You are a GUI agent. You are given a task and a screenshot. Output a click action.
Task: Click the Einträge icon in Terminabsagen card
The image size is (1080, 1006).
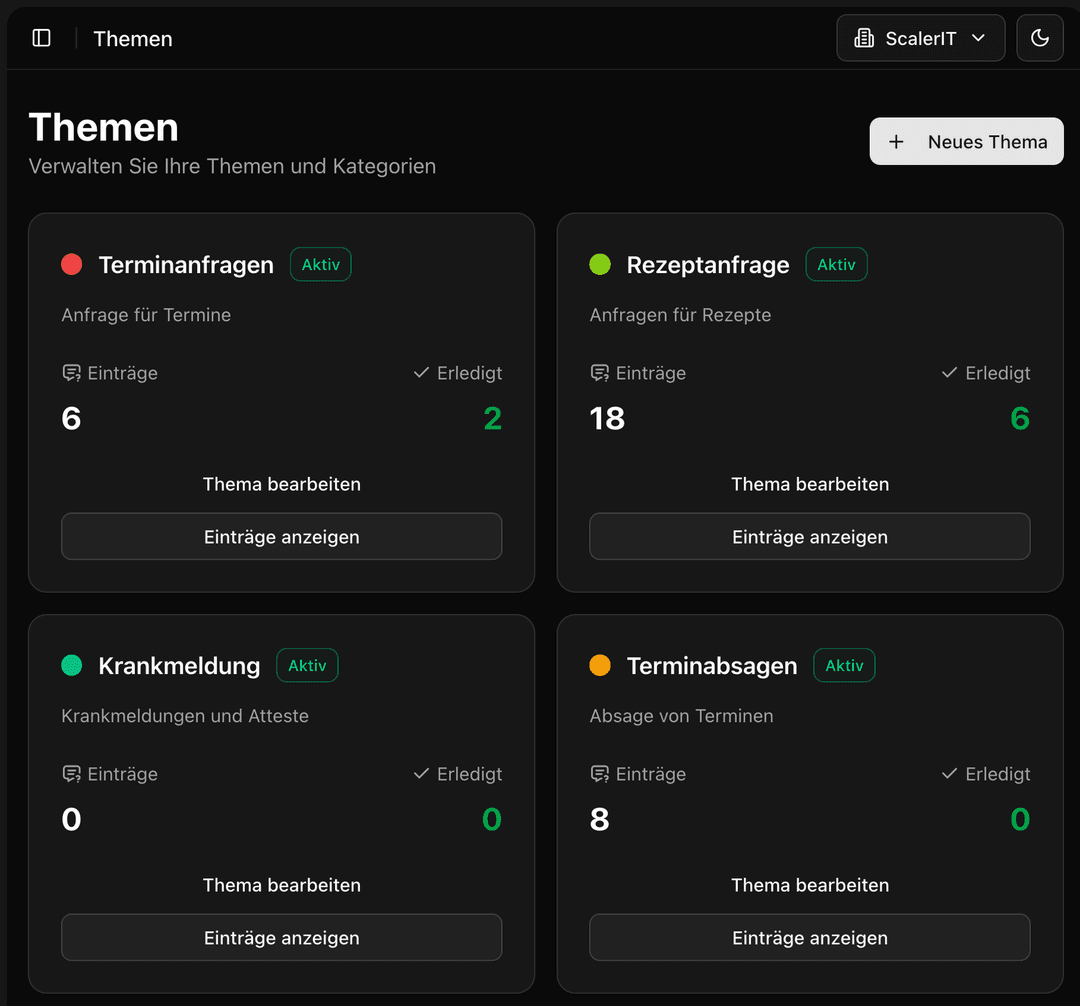tap(599, 774)
